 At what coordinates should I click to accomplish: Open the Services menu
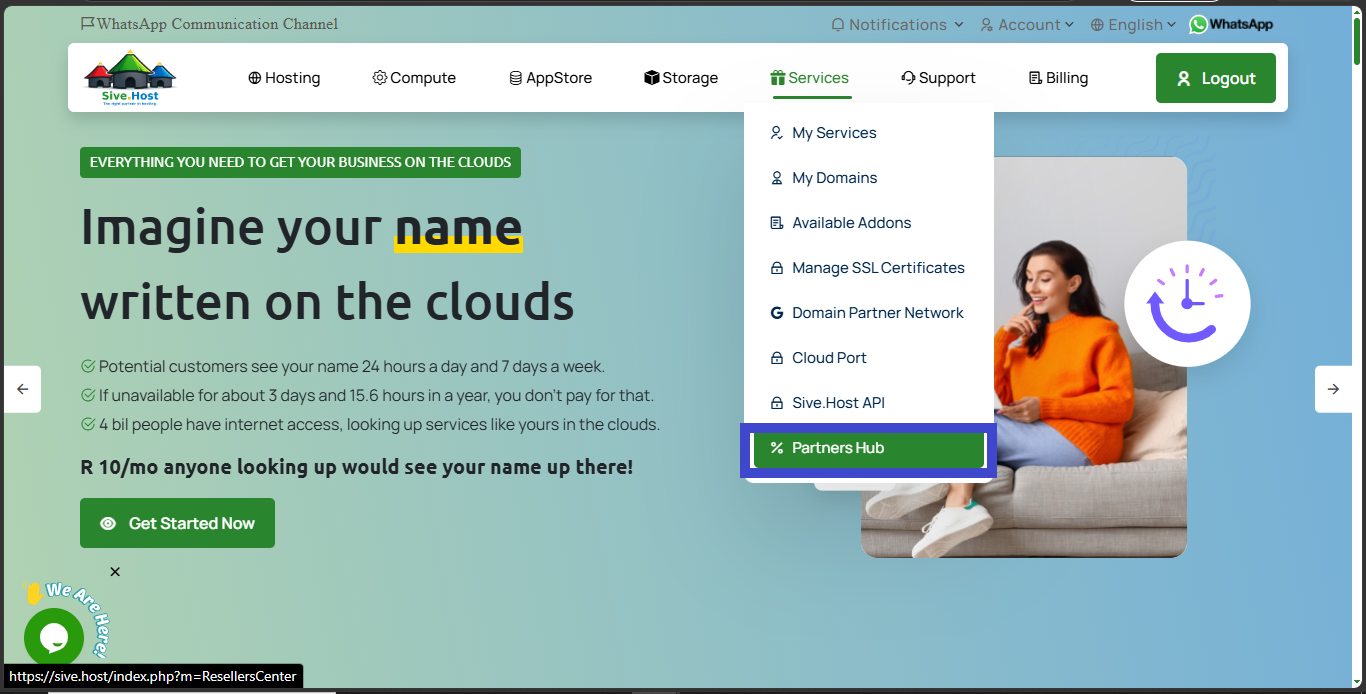tap(810, 78)
